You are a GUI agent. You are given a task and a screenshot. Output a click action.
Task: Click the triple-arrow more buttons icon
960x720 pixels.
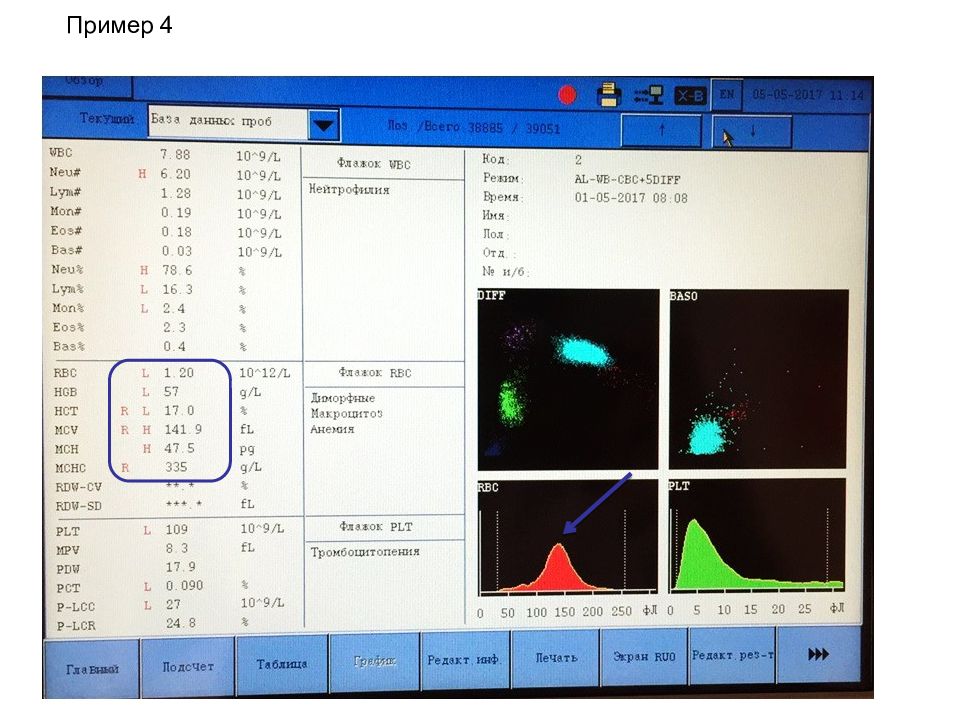pos(819,654)
